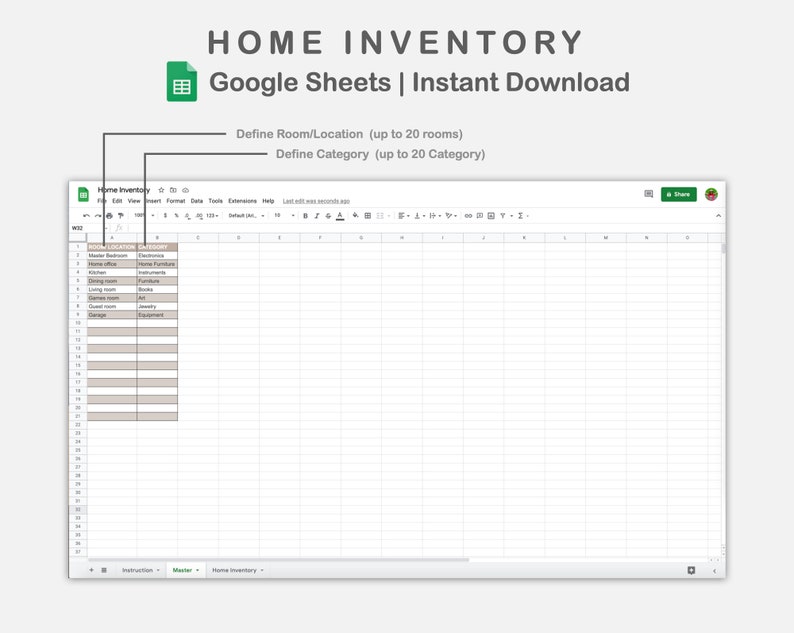The image size is (794, 633).
Task: Open the zoom level dropdown
Action: click(x=144, y=216)
